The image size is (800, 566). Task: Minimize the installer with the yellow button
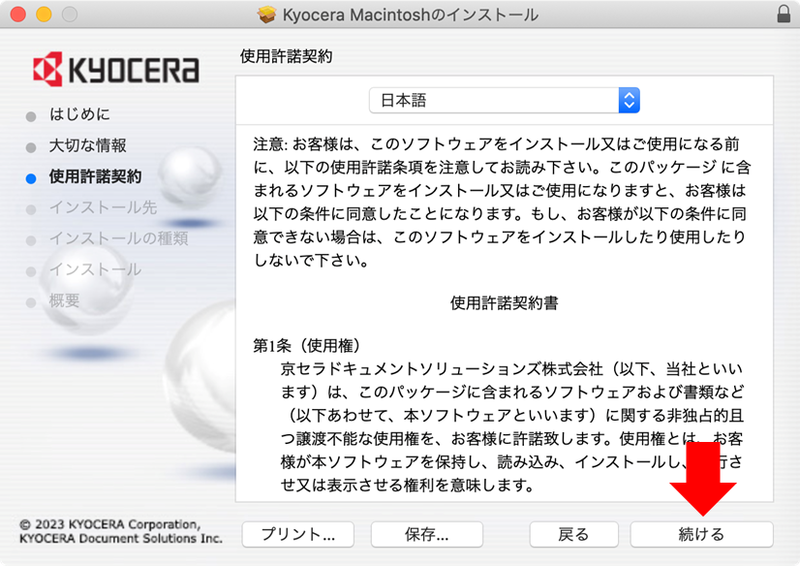coord(44,14)
